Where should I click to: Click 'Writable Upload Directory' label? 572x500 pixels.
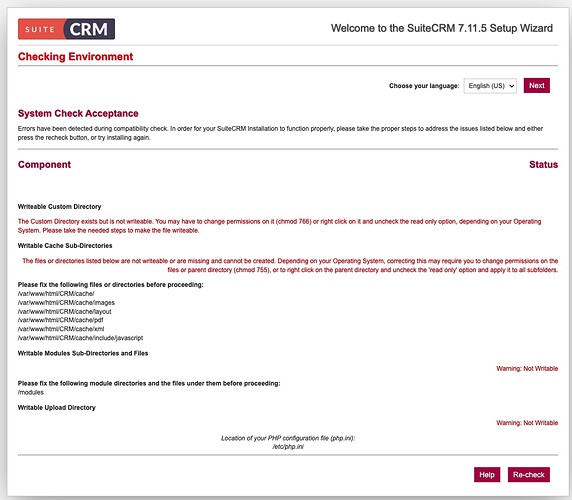(57, 407)
